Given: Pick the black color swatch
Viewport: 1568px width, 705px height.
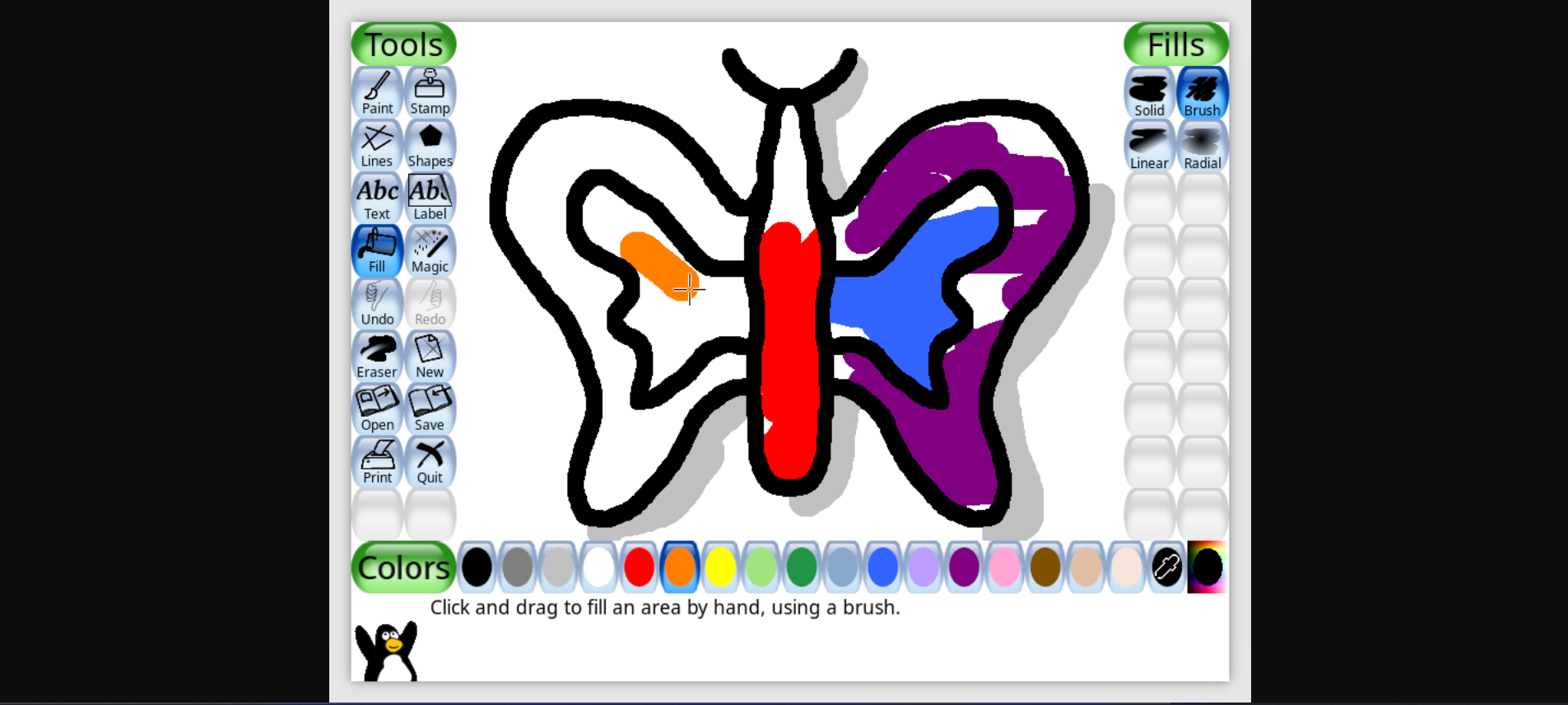Looking at the screenshot, I should click(477, 567).
